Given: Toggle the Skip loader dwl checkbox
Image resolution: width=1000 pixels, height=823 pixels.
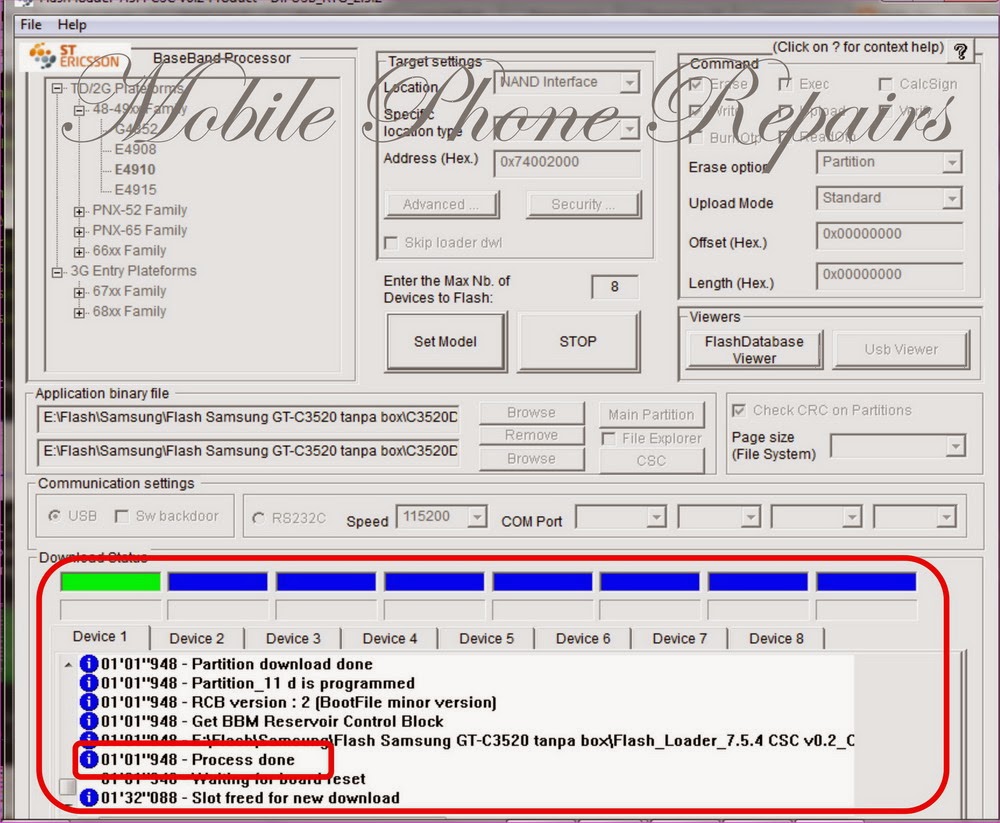Looking at the screenshot, I should 391,243.
